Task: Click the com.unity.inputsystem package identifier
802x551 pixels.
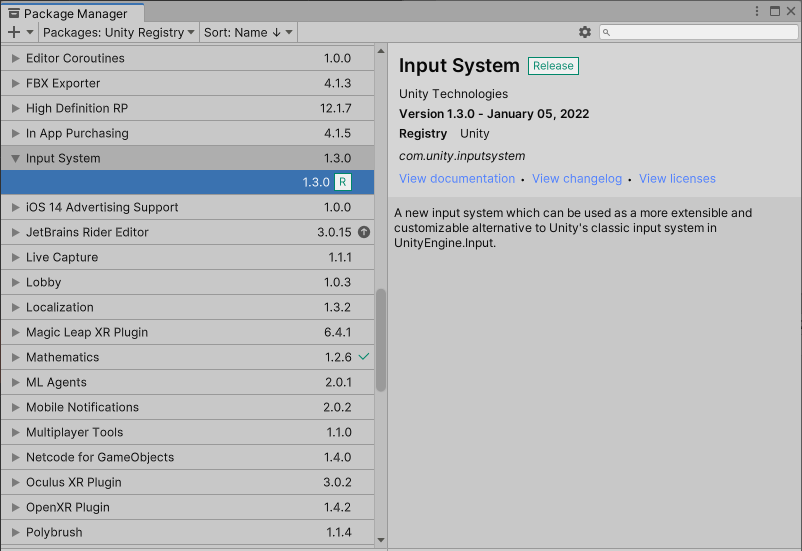Action: pyautogui.click(x=462, y=156)
